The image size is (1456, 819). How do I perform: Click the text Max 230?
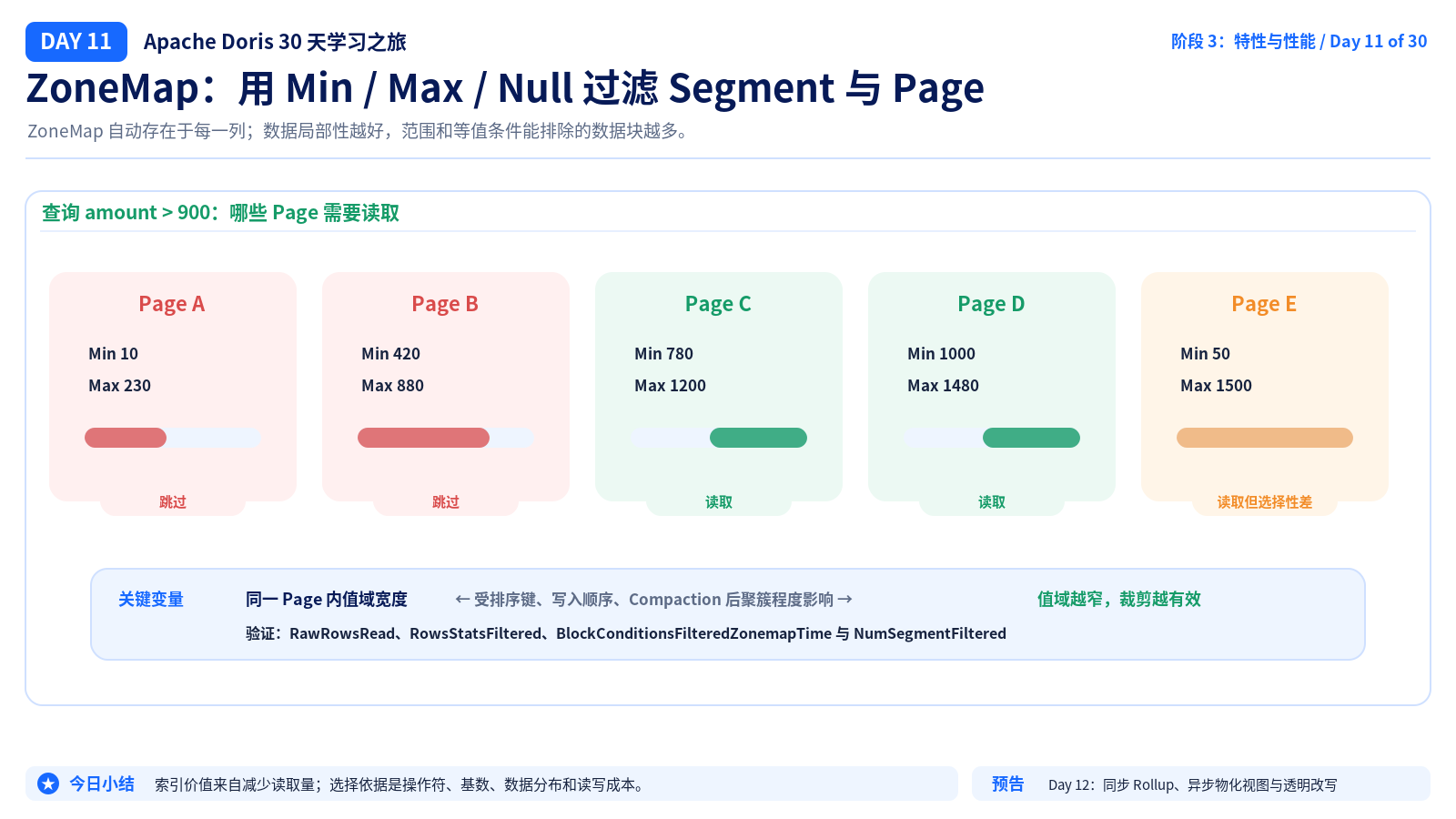tap(120, 386)
